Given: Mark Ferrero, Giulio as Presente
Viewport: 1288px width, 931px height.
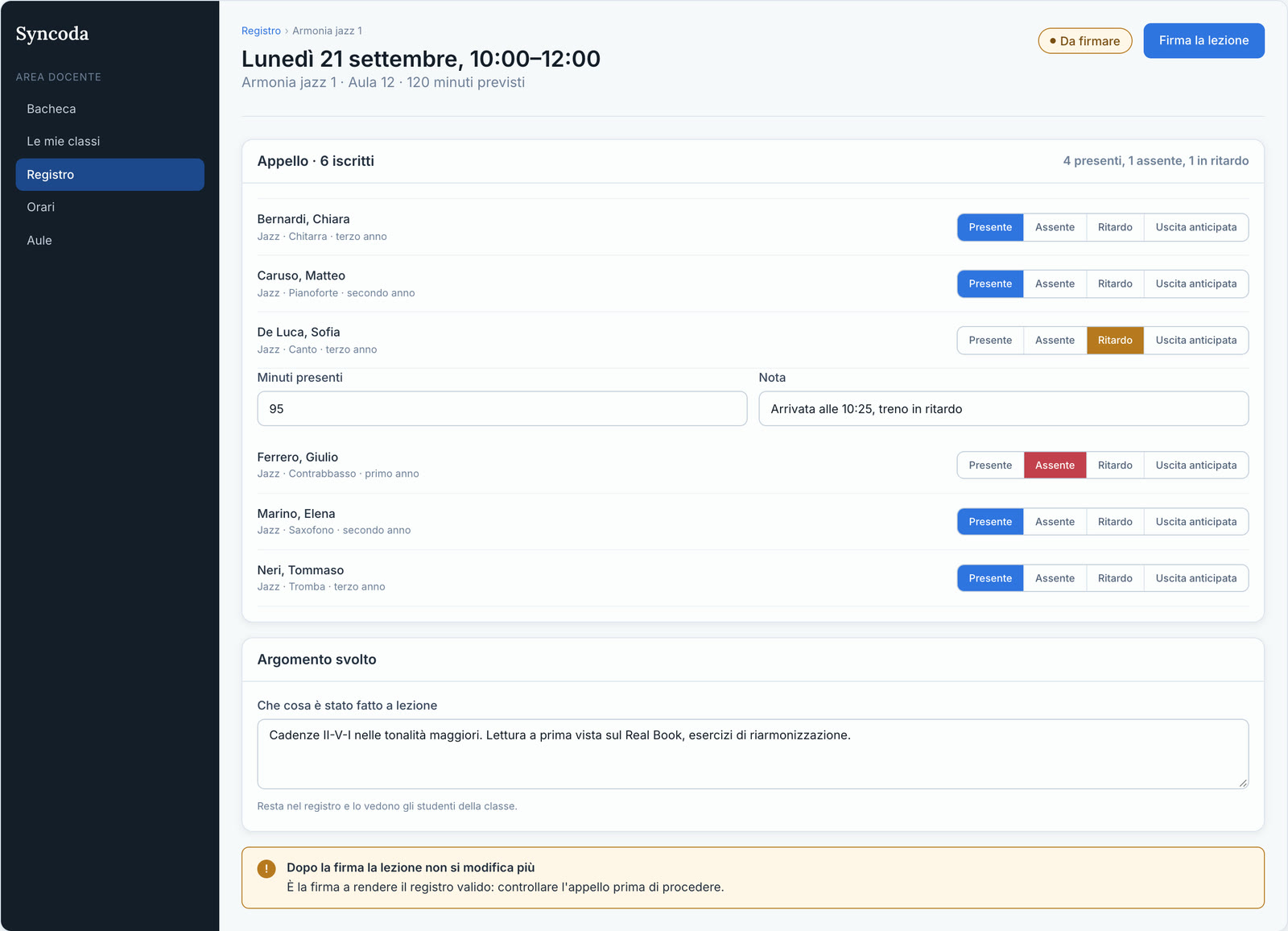Looking at the screenshot, I should point(990,465).
